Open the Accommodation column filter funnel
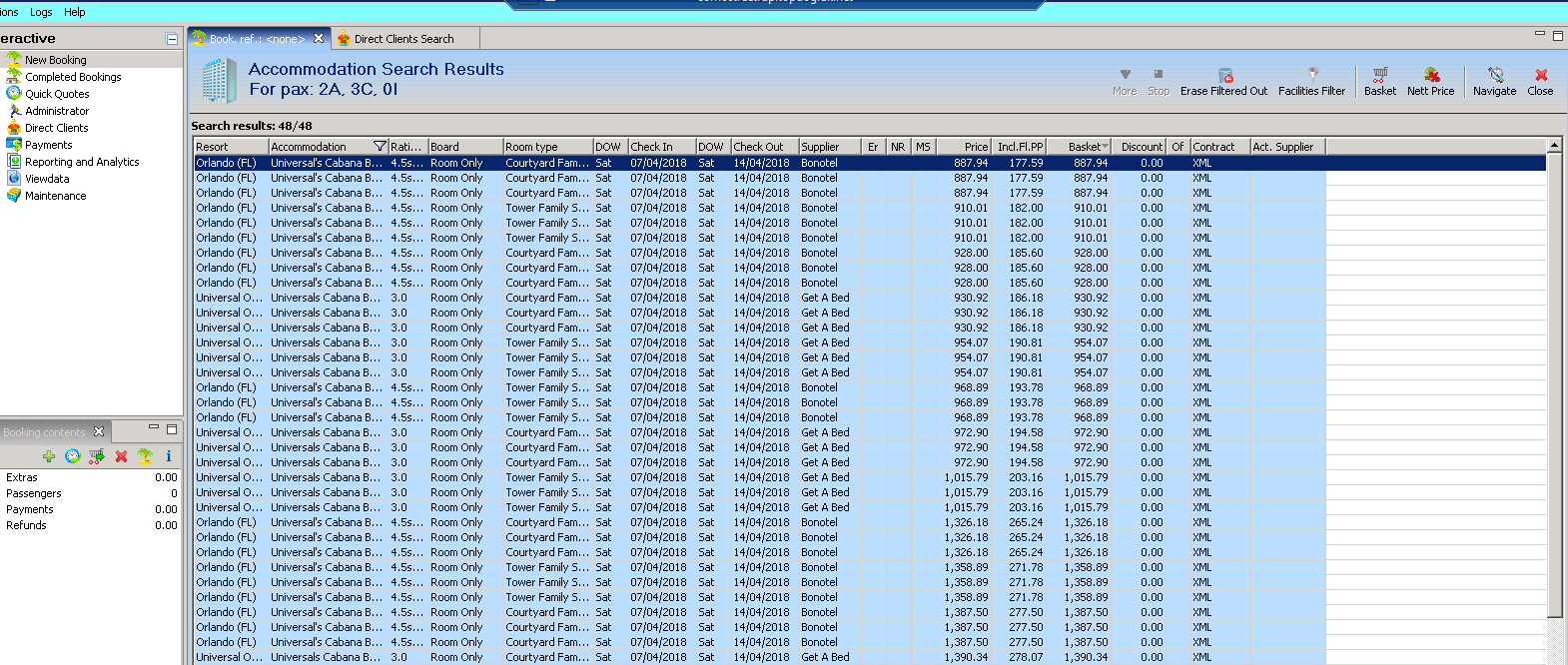Image resolution: width=1568 pixels, height=665 pixels. (x=380, y=147)
